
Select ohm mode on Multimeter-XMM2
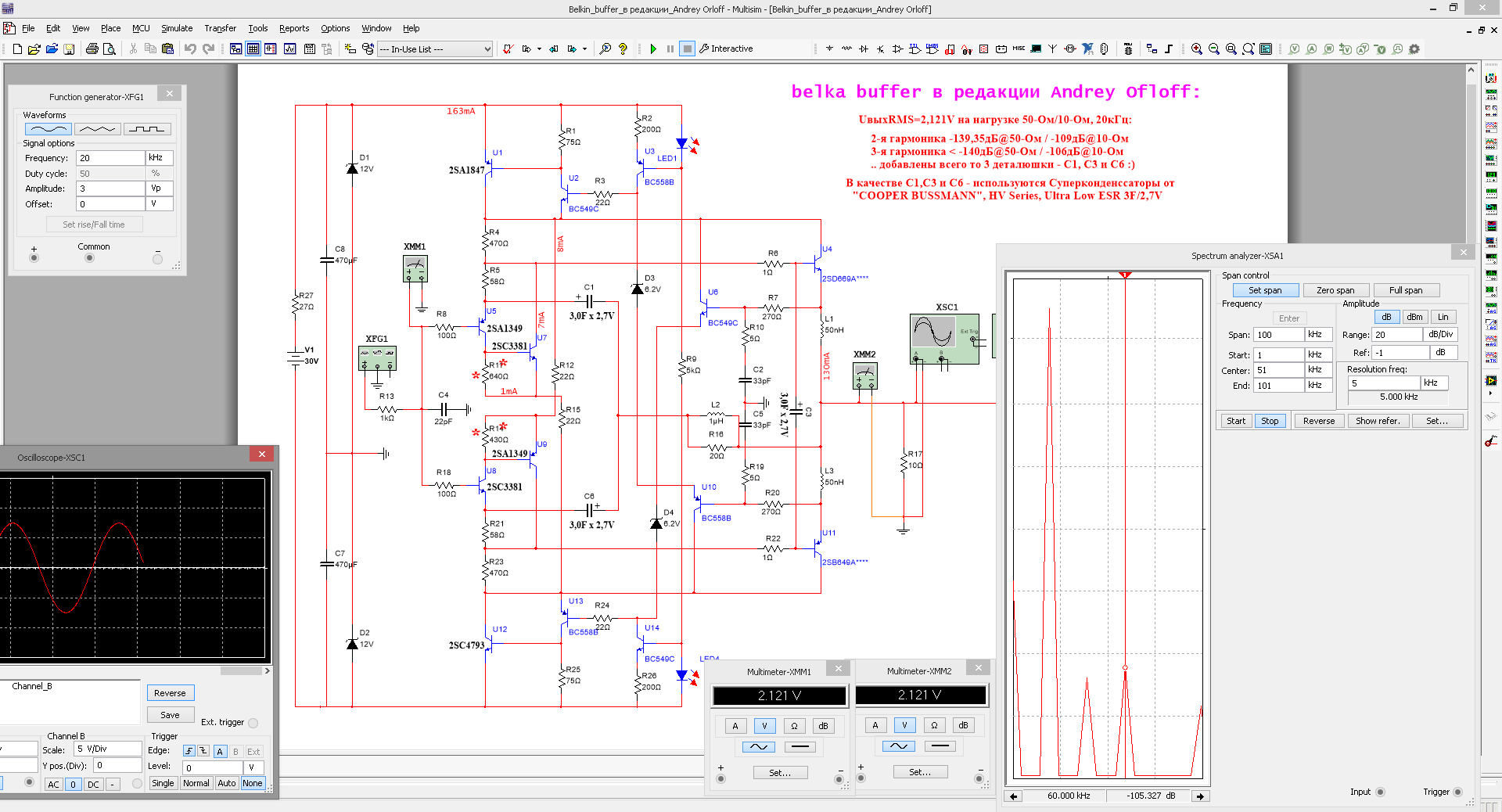(x=934, y=725)
